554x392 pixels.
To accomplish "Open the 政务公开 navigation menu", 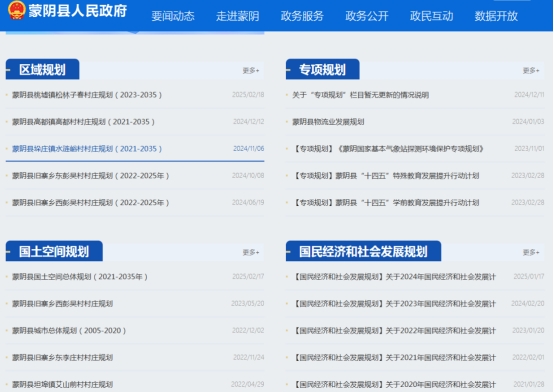I will [367, 16].
